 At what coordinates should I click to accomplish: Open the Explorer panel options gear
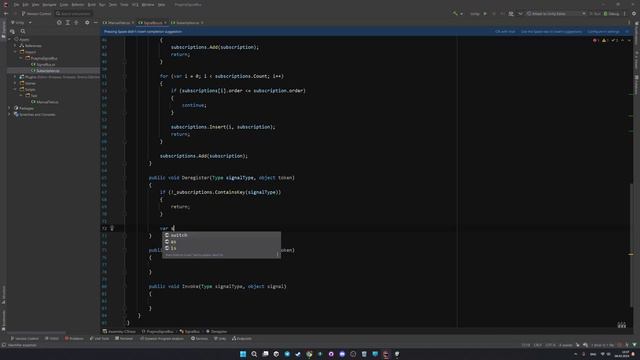click(87, 23)
